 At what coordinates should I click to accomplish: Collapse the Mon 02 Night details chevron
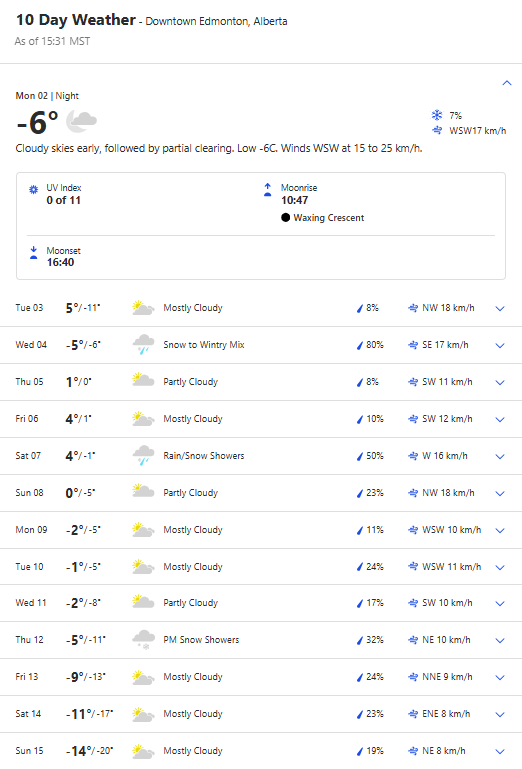tap(507, 83)
